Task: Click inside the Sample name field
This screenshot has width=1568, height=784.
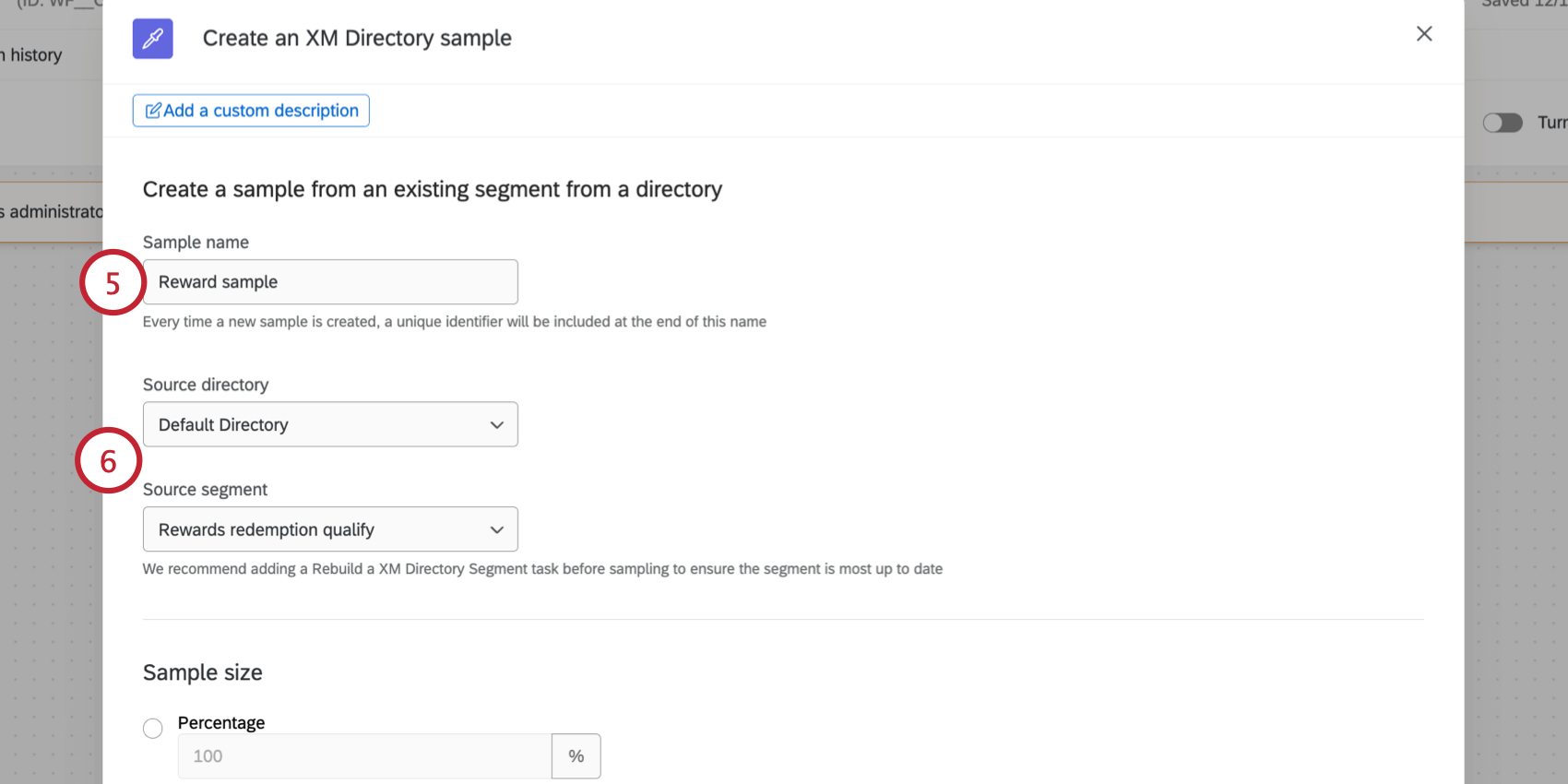Action: (x=330, y=281)
